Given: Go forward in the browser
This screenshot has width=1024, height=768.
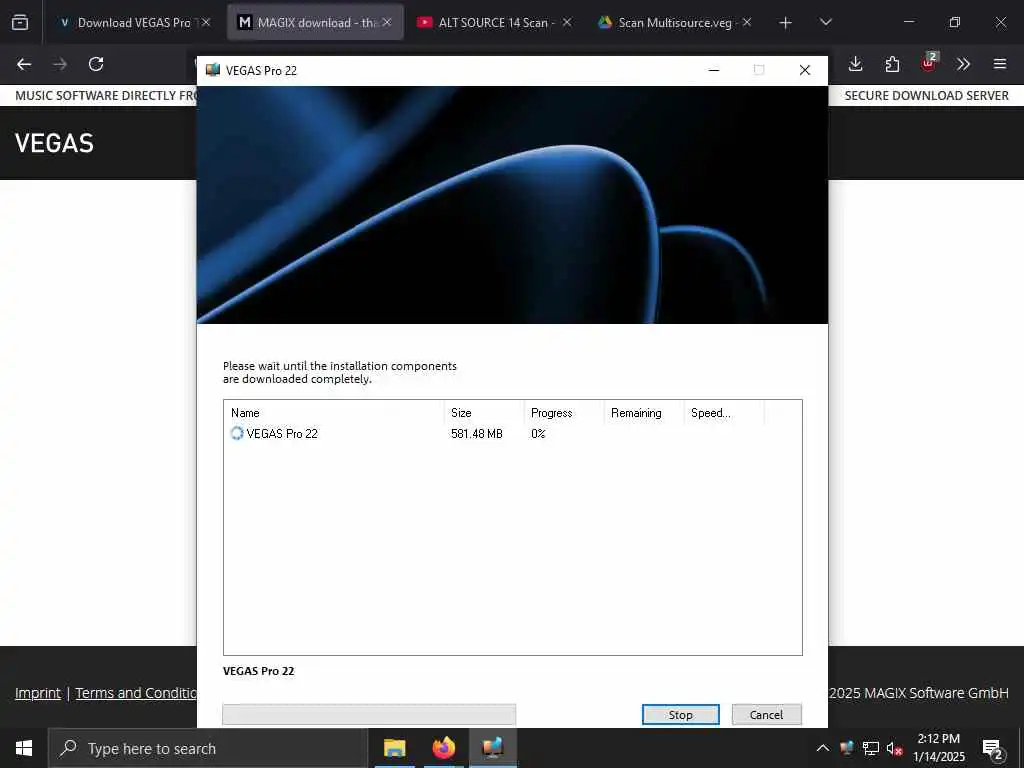Looking at the screenshot, I should [60, 64].
